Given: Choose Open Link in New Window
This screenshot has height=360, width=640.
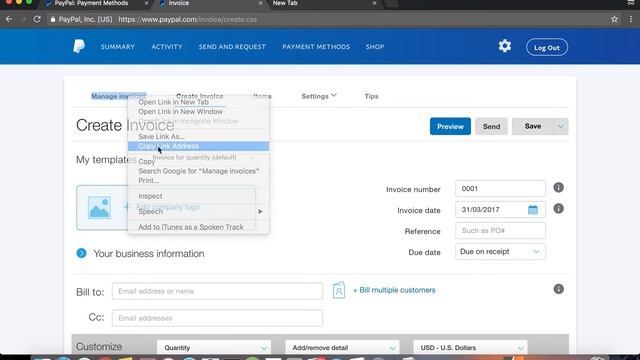Looking at the screenshot, I should (198, 111).
